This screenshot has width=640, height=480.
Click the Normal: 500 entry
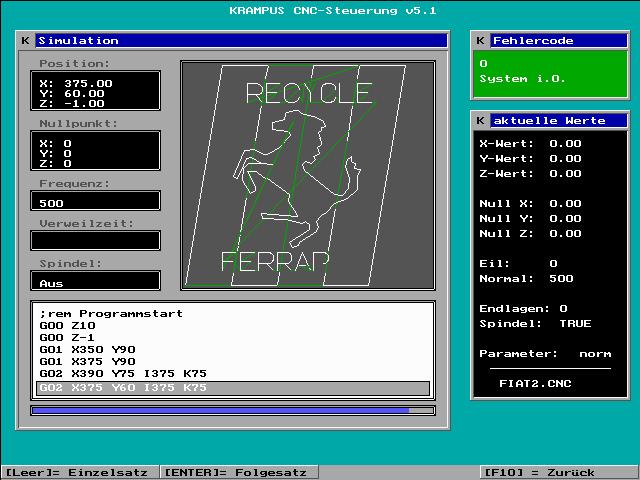pyautogui.click(x=527, y=279)
